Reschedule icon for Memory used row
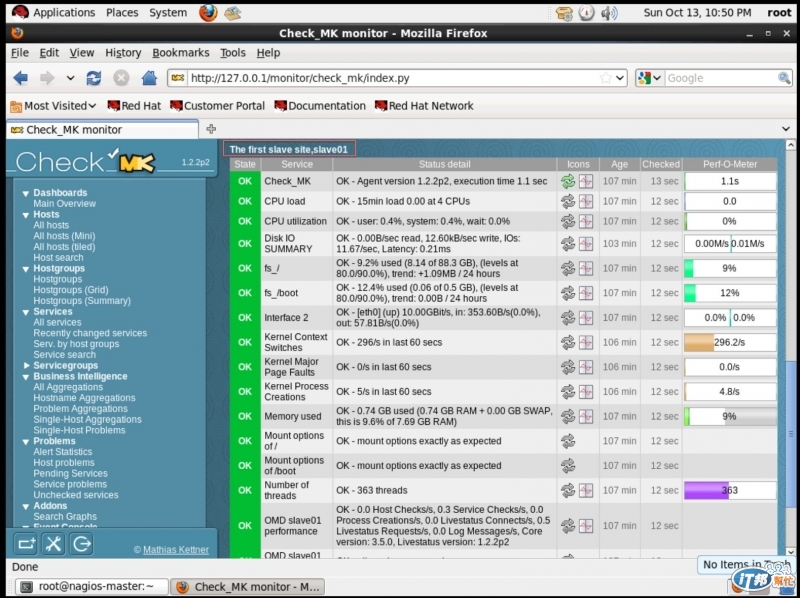Image resolution: width=800 pixels, height=598 pixels. click(568, 416)
